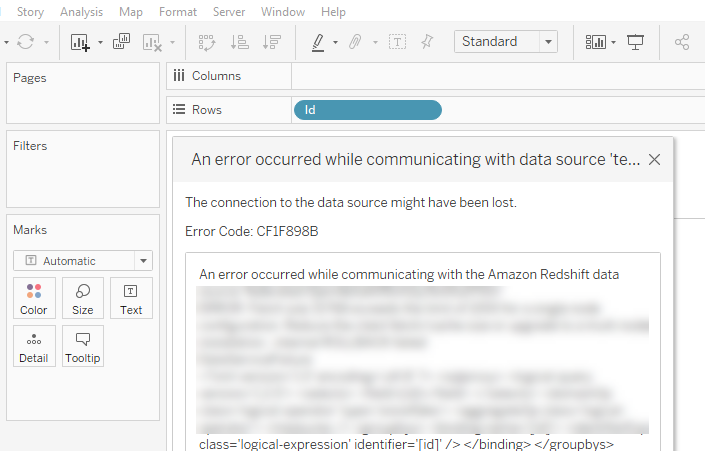Click the duplicate sheet icon
This screenshot has width=705, height=451.
click(x=121, y=42)
